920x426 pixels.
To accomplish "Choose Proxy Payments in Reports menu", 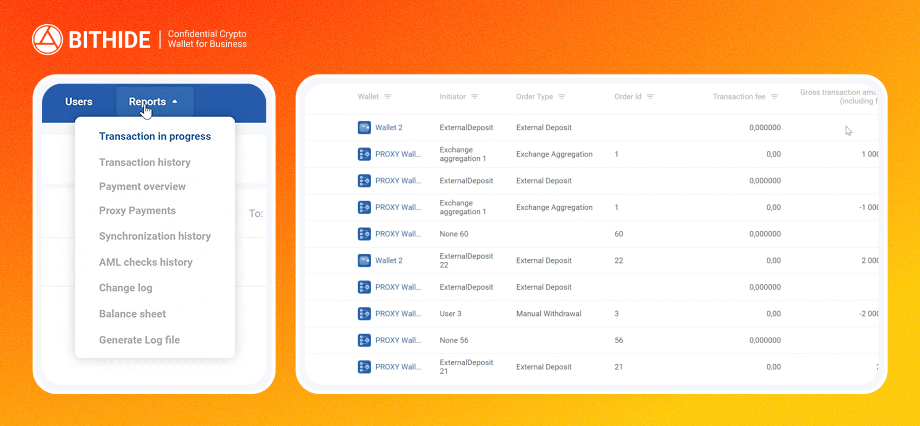I will tap(137, 211).
